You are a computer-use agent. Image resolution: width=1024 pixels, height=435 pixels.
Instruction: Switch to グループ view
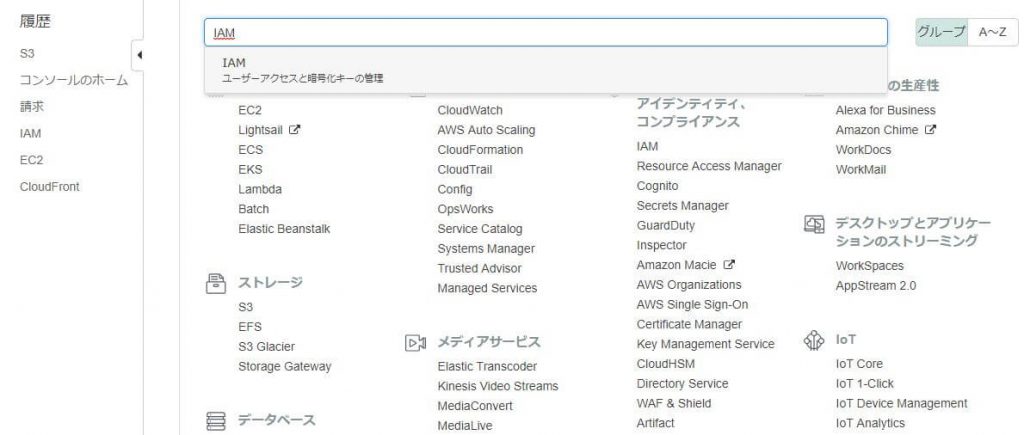coord(940,32)
